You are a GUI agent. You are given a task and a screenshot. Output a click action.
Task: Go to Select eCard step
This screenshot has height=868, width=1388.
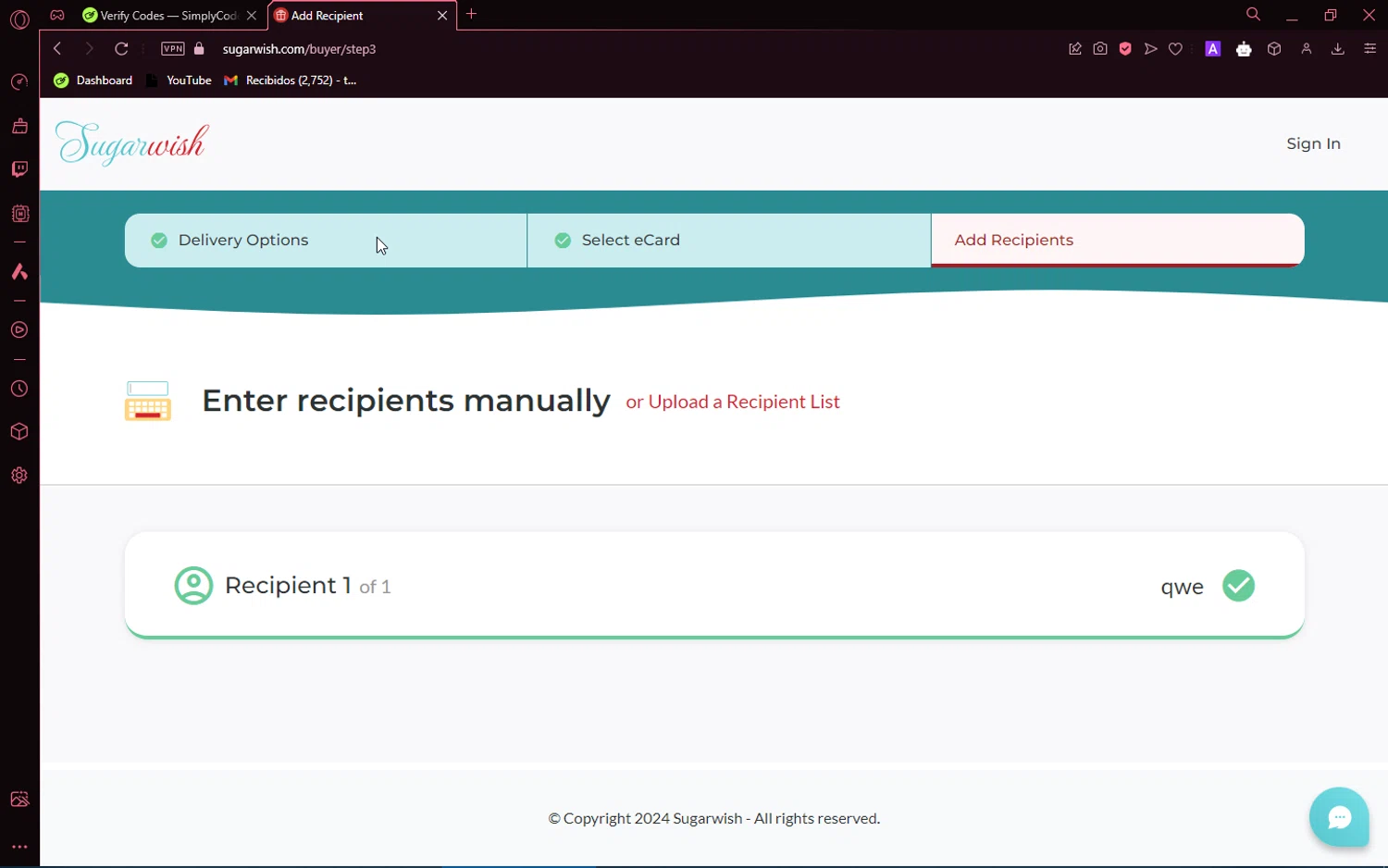(729, 241)
